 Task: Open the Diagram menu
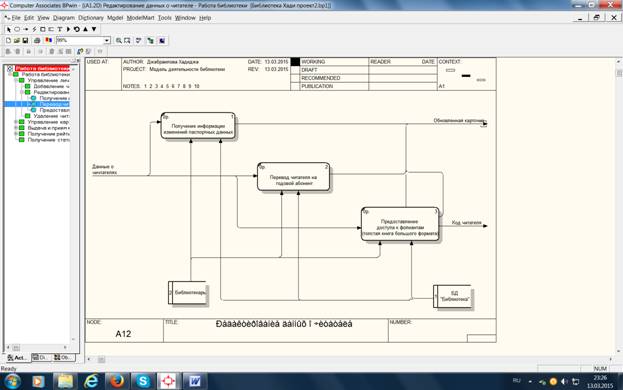click(64, 18)
